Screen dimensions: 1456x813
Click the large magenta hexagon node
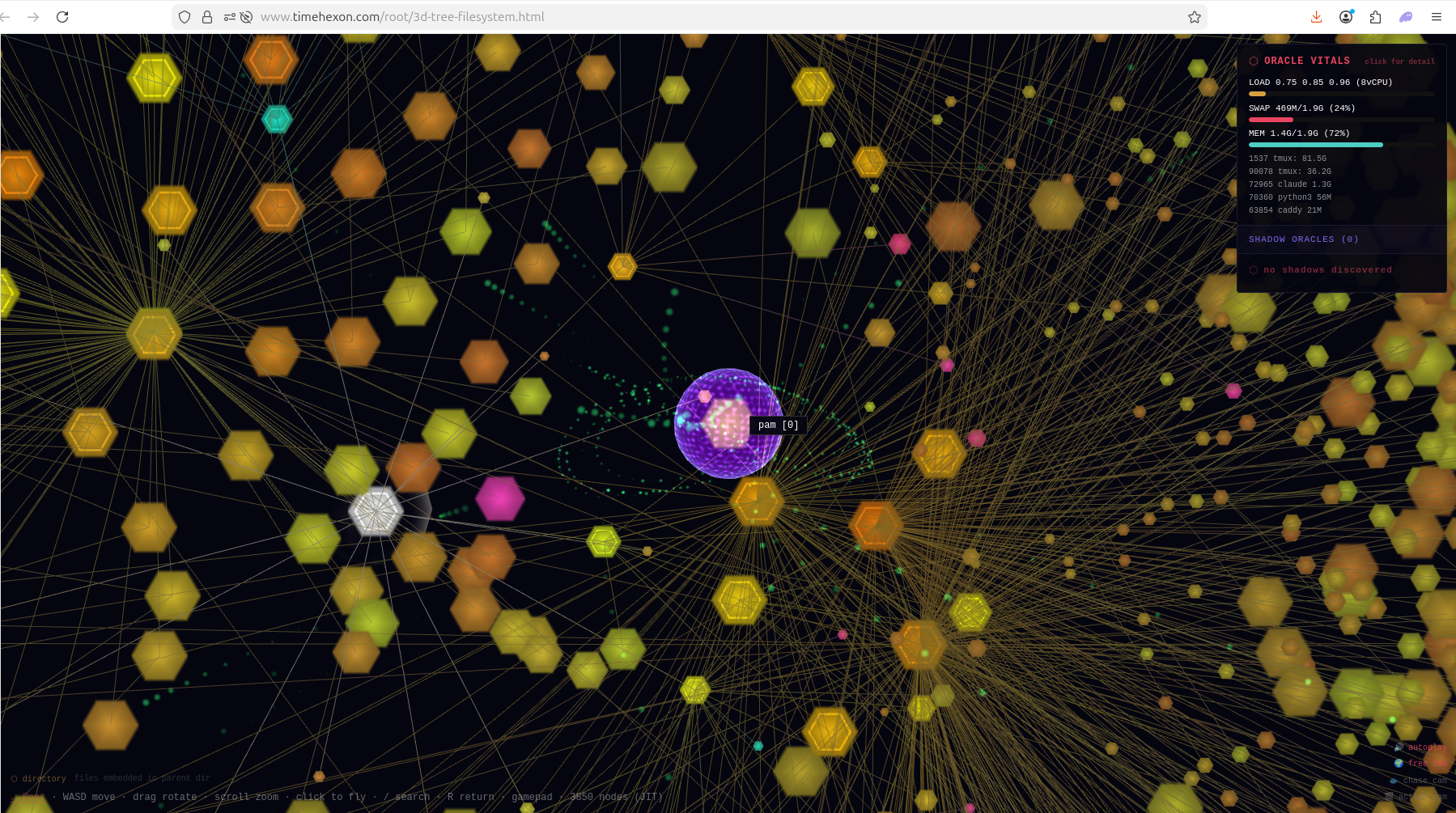[x=499, y=498]
